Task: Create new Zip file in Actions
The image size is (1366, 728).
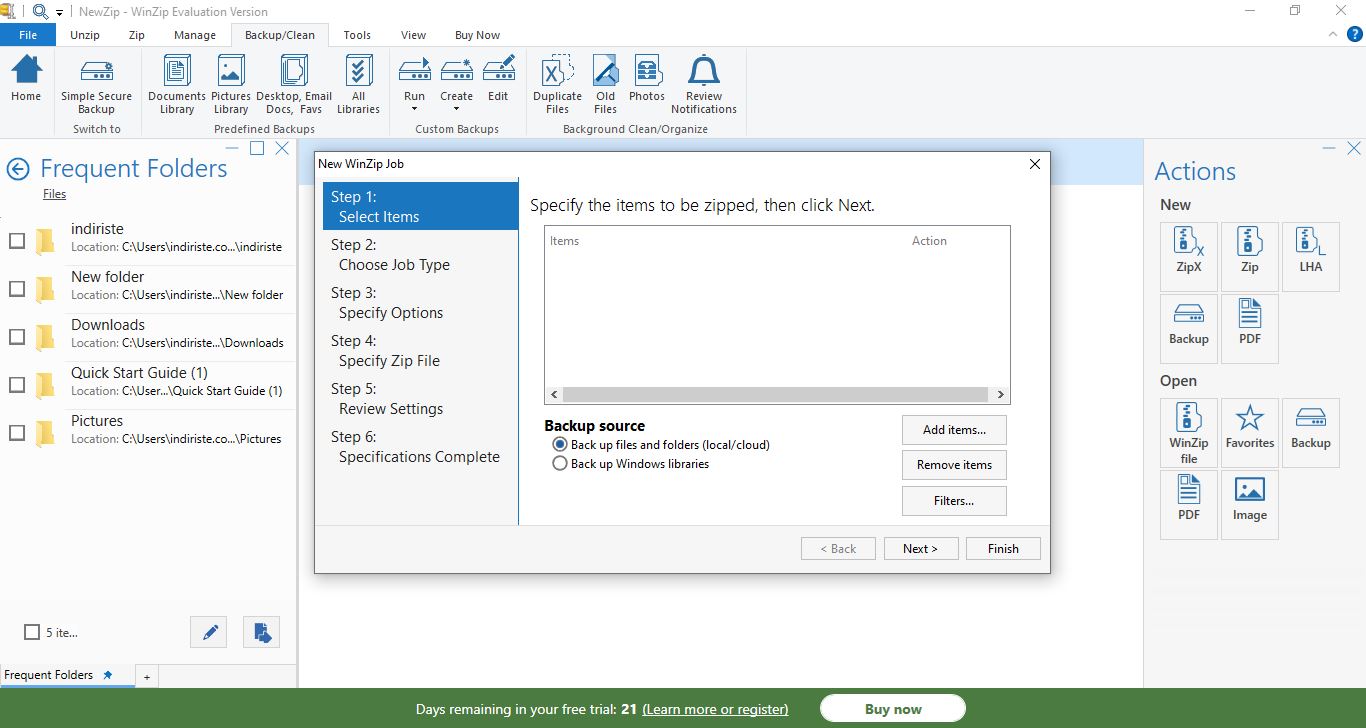Action: pos(1250,257)
